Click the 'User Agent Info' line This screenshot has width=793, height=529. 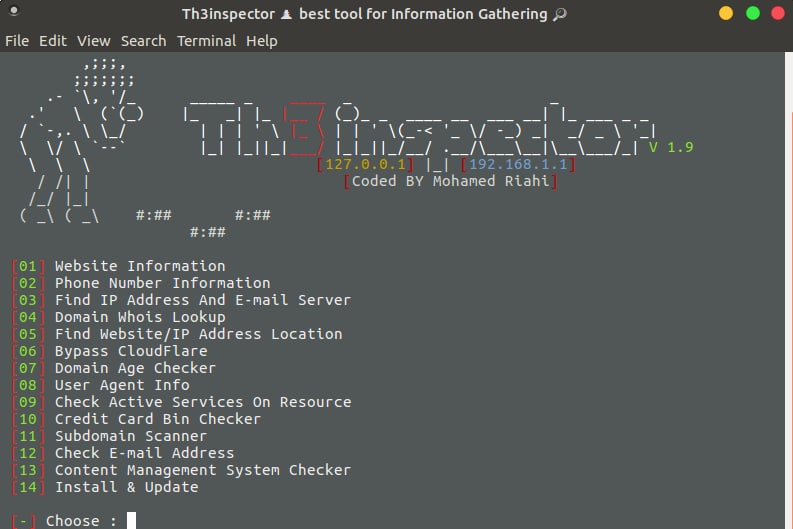coord(122,385)
